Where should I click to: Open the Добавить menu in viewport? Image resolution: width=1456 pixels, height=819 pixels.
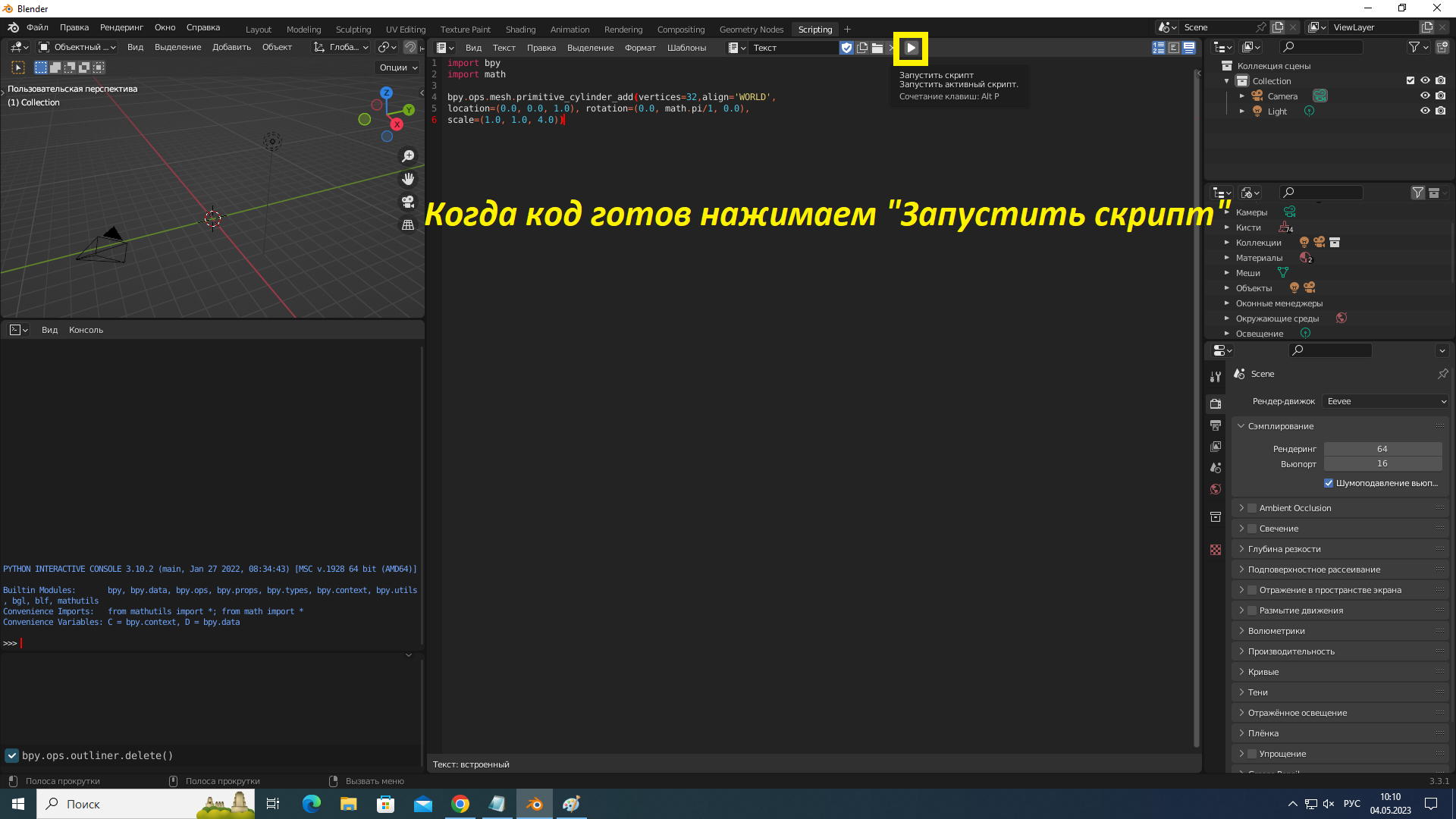pos(231,47)
